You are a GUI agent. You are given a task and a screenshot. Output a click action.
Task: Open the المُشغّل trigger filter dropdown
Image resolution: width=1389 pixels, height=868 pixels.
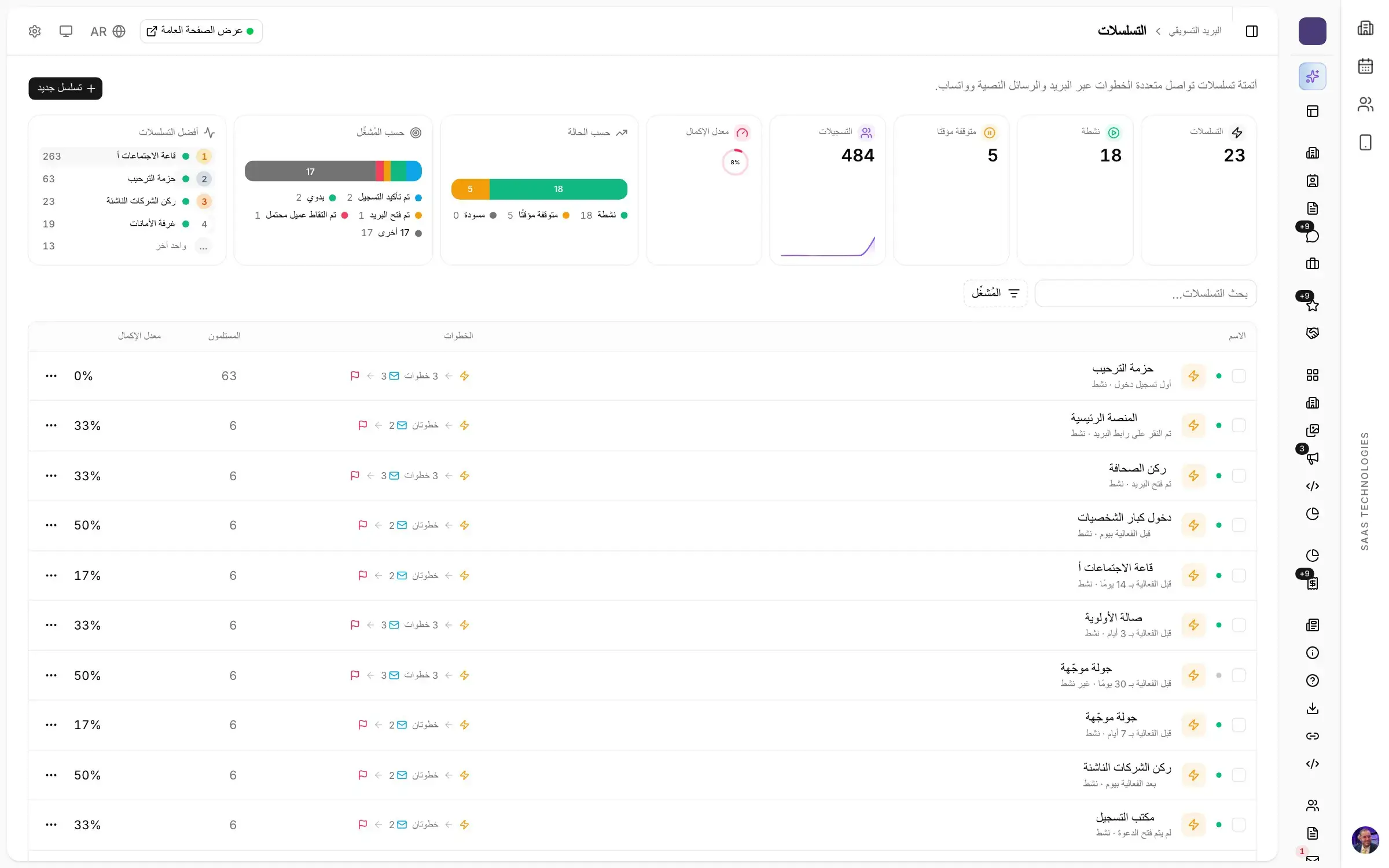coord(995,293)
